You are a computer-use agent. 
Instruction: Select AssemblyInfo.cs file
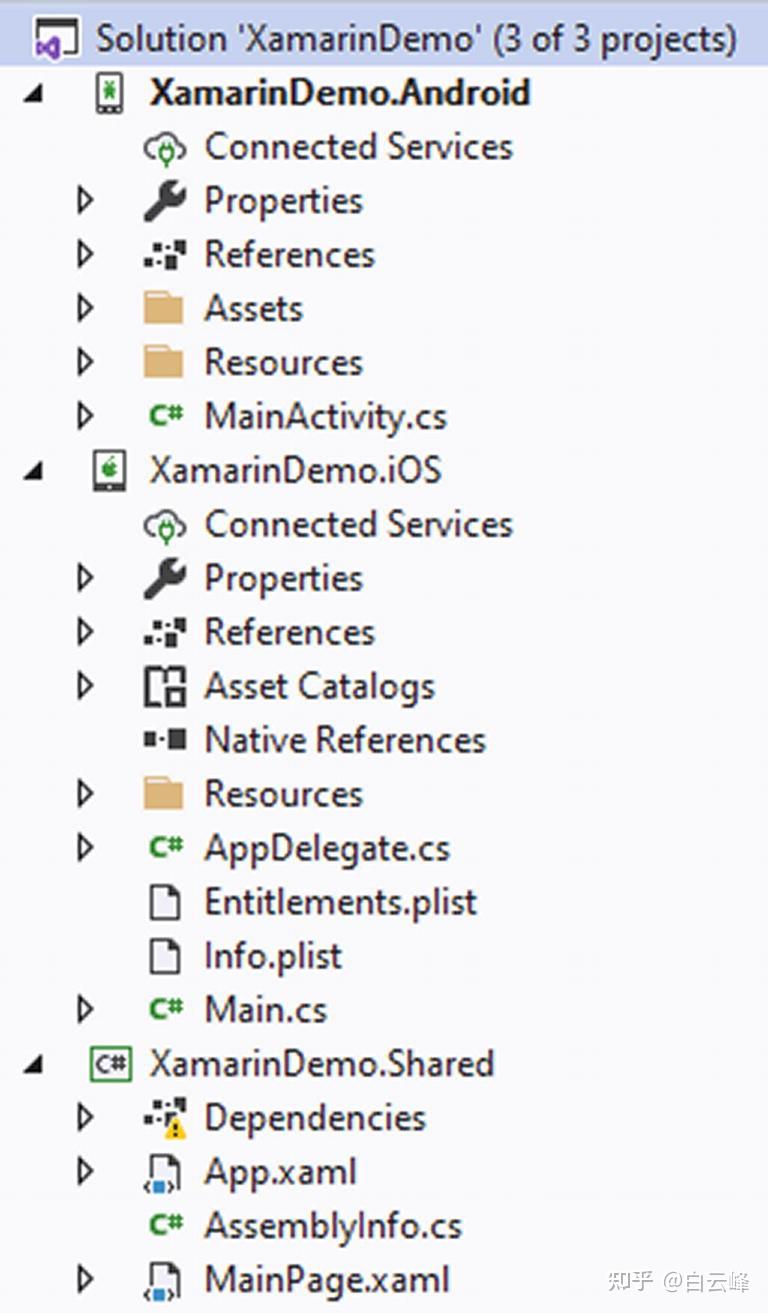[333, 1226]
